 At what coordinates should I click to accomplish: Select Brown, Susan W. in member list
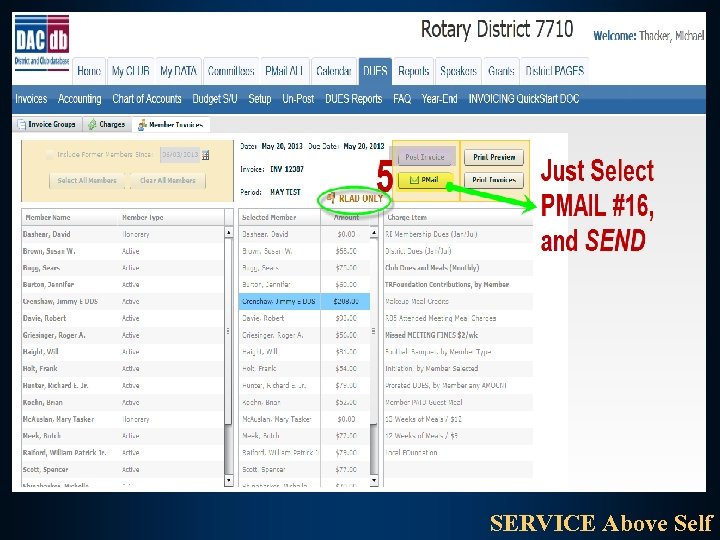click(x=123, y=251)
